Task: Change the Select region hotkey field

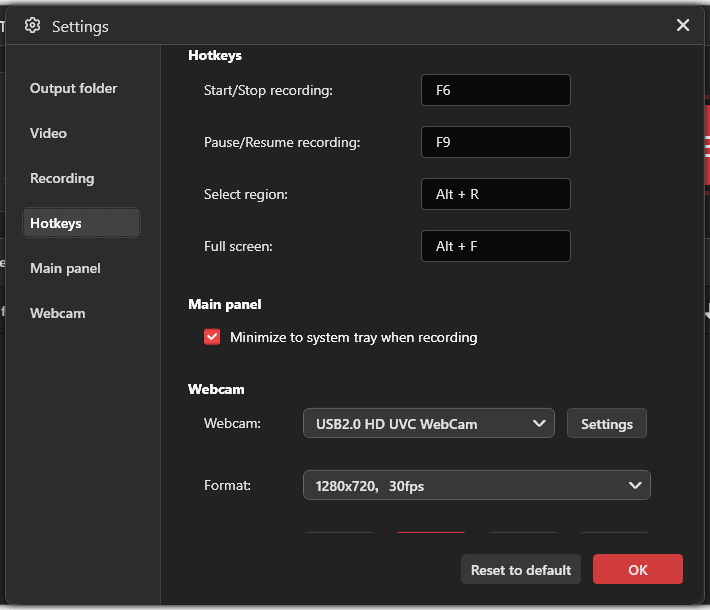Action: pyautogui.click(x=496, y=194)
